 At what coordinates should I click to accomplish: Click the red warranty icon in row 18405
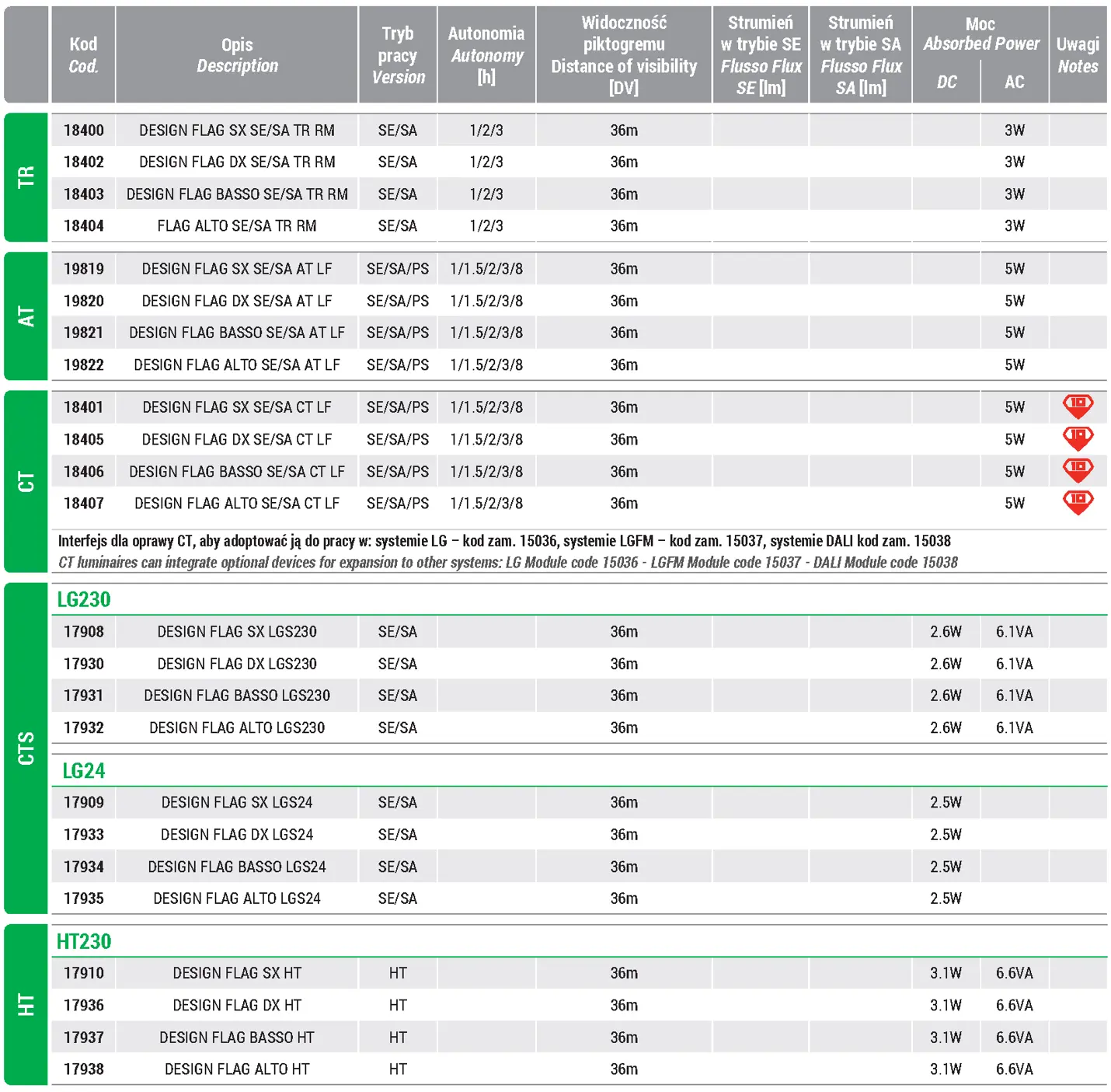[1078, 438]
